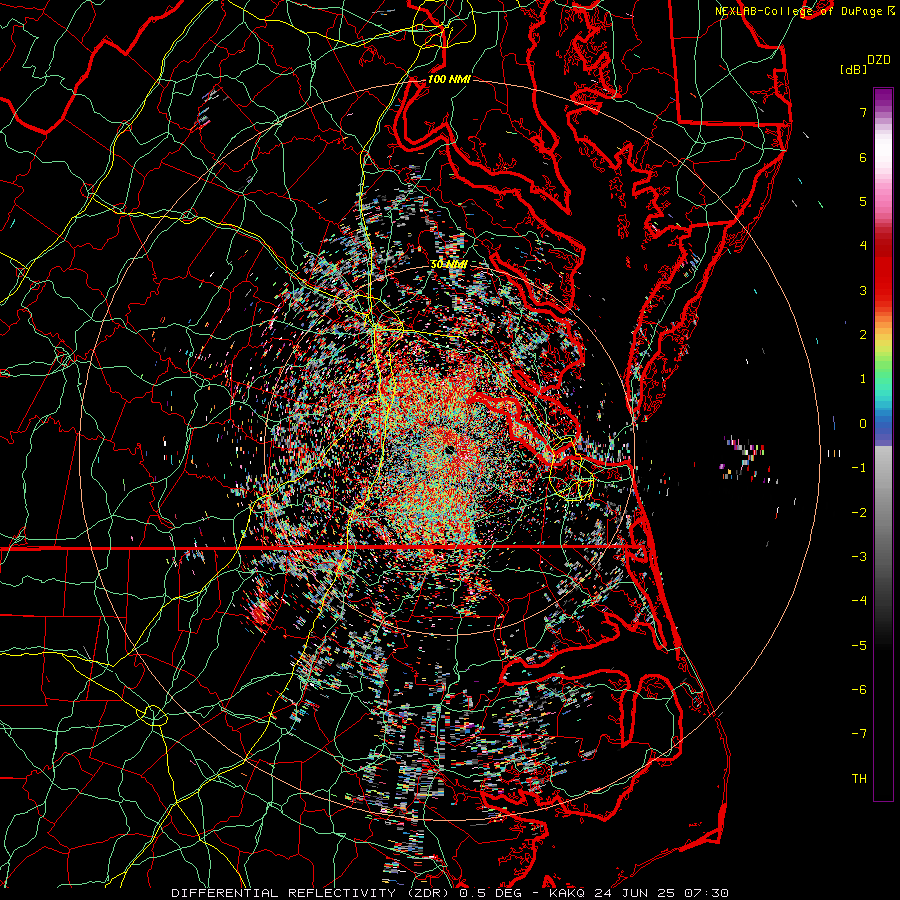
Task: Click the [dB] units label
Action: point(854,69)
